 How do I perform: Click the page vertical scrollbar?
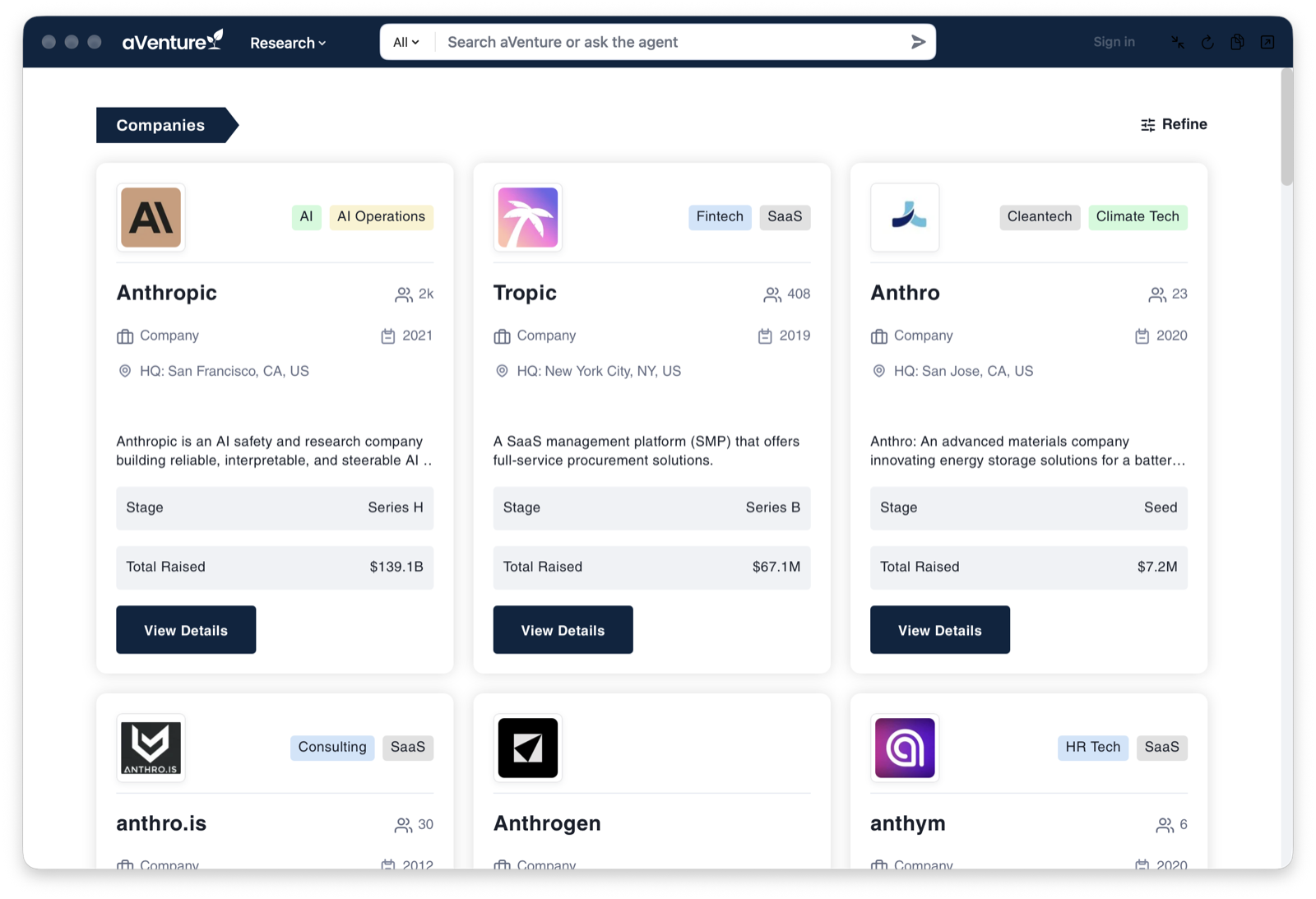(x=1286, y=127)
